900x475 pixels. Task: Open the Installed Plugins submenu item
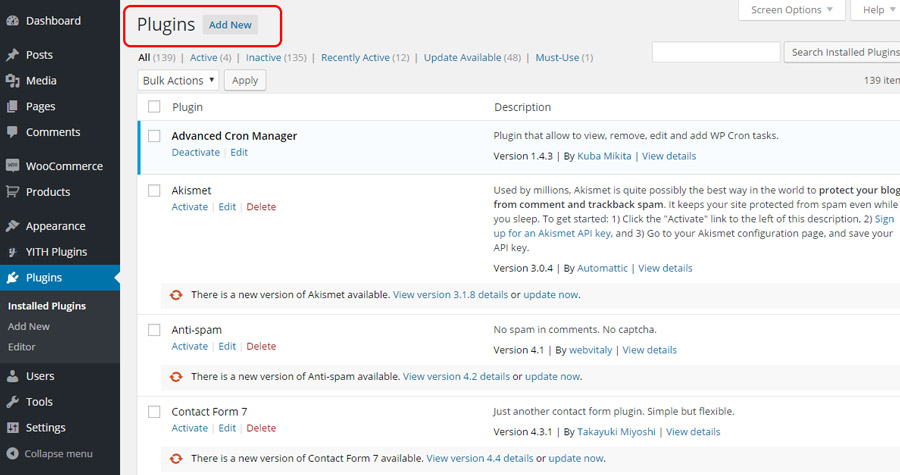coord(47,306)
